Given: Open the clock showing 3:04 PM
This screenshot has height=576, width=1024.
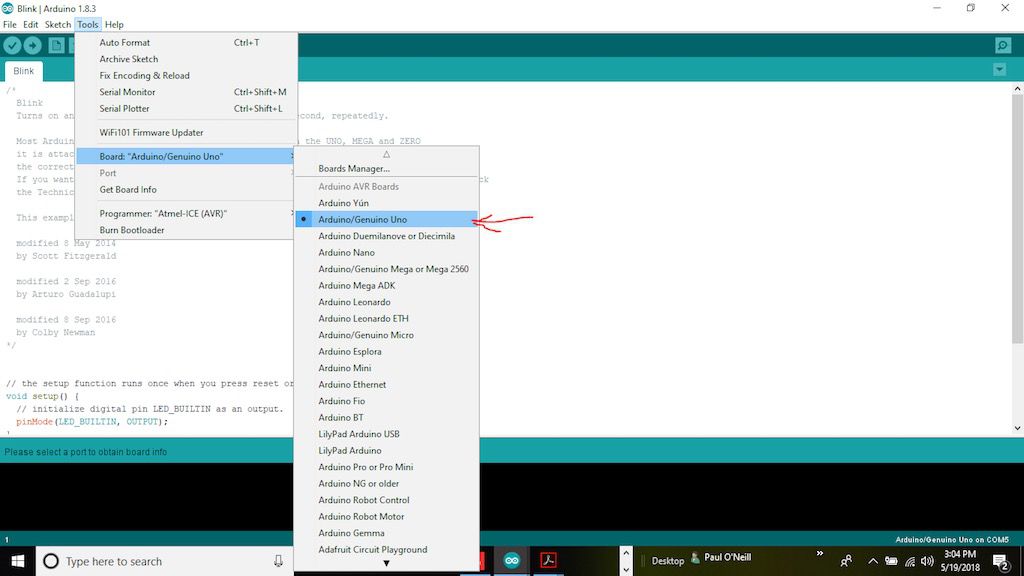Looking at the screenshot, I should pos(960,561).
